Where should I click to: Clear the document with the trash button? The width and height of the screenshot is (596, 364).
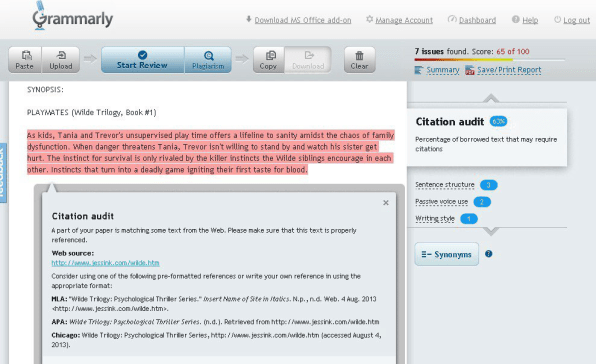360,60
